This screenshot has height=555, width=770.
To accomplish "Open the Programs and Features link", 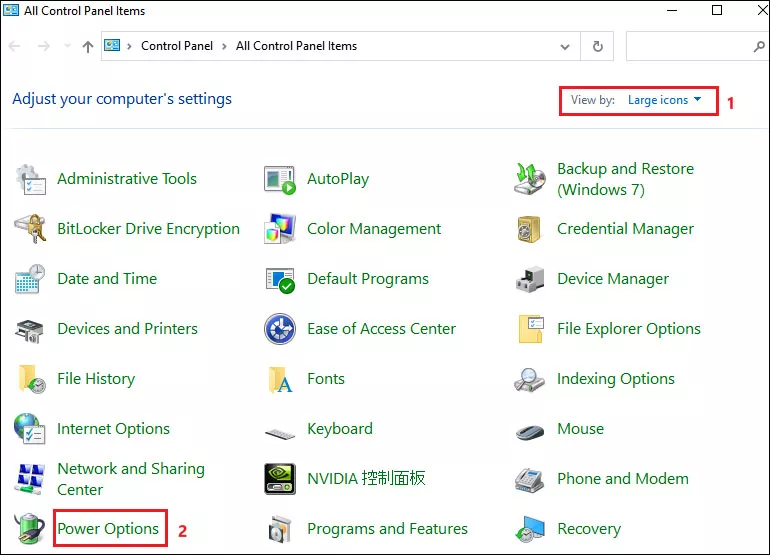I will click(387, 528).
